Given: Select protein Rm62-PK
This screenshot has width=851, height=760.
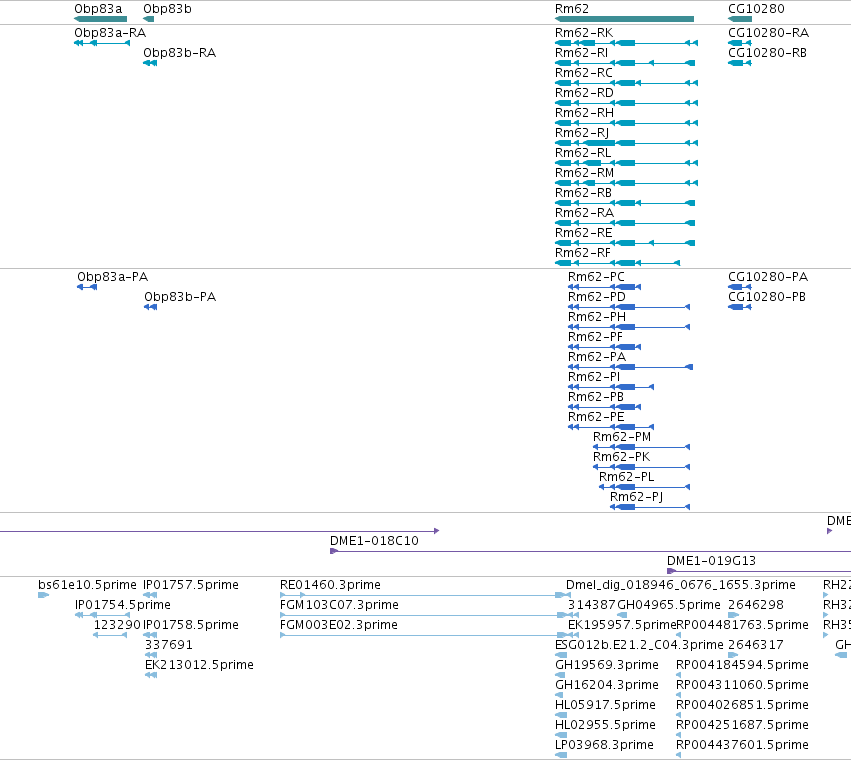Looking at the screenshot, I should pos(642,467).
